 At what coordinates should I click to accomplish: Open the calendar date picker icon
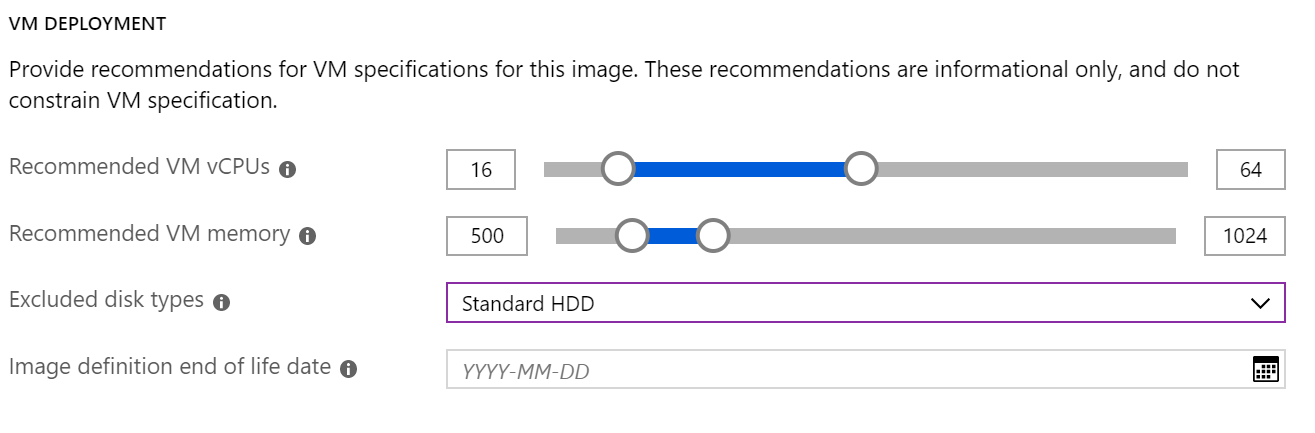[x=1266, y=369]
